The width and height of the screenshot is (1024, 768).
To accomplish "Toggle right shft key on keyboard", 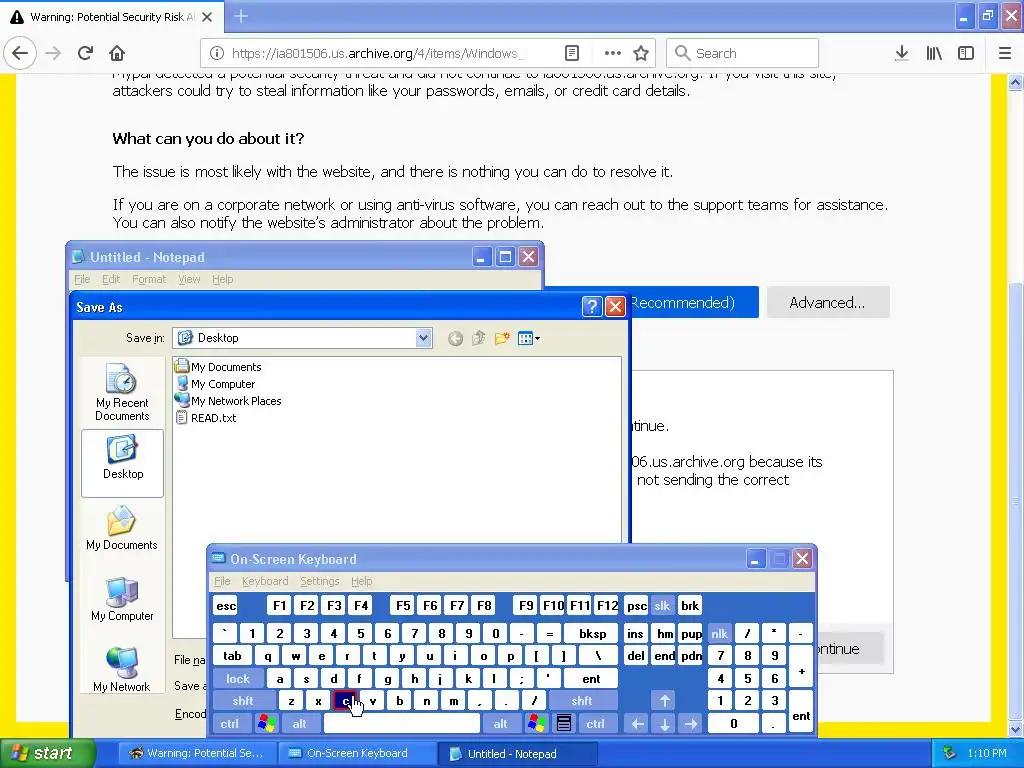I will (582, 701).
